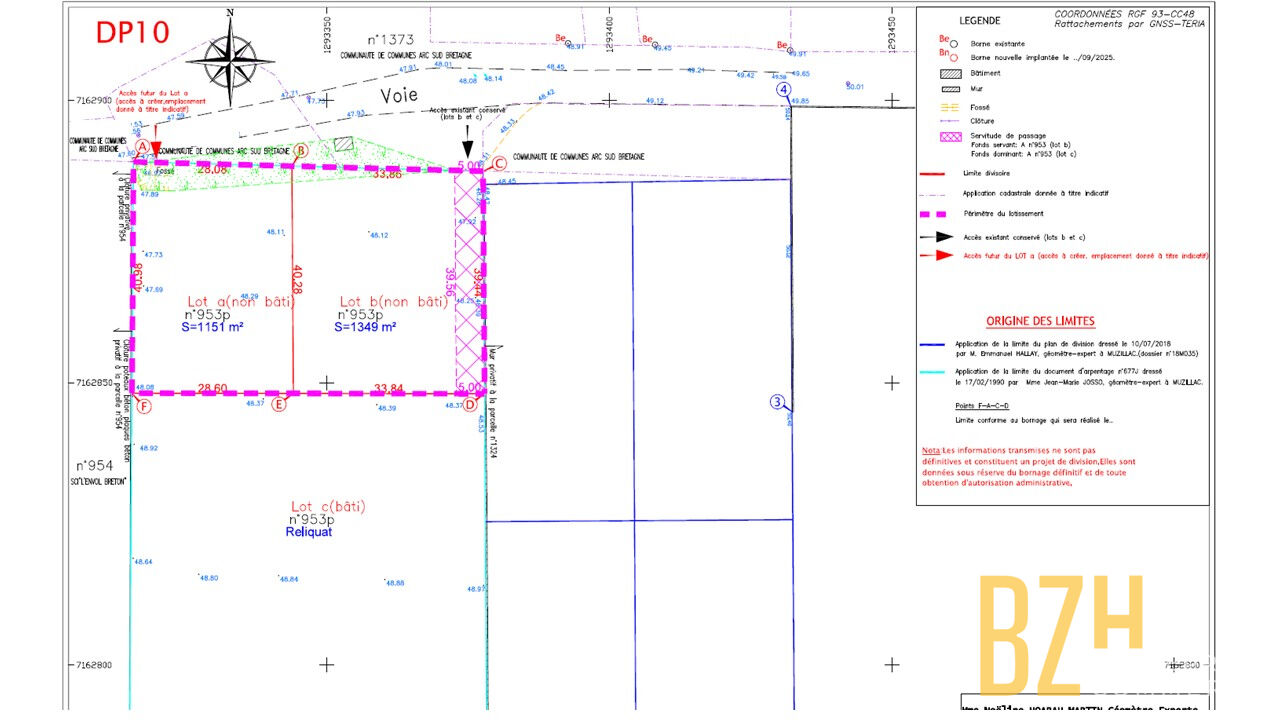Click the blue 'Reliquat' label
Screen dimensions: 1280x720
[308, 532]
